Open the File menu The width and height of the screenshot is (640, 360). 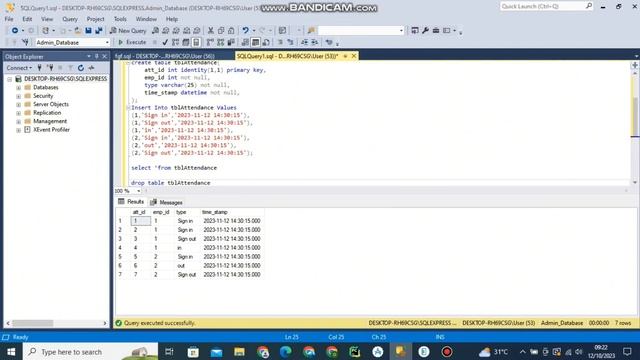coord(9,19)
